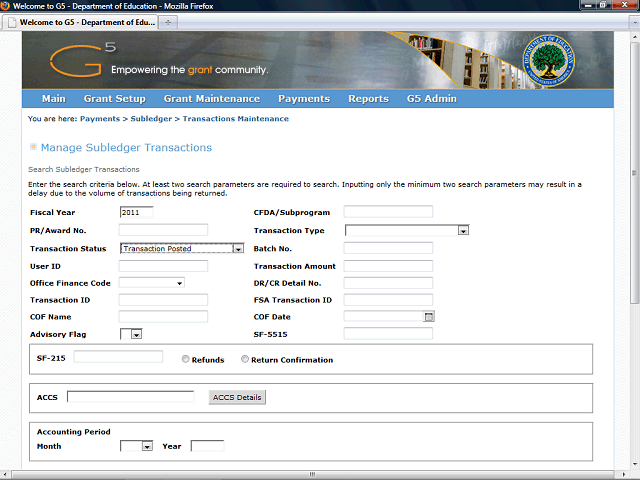This screenshot has width=640, height=480.
Task: Click the COF Name input field
Action: click(x=163, y=316)
